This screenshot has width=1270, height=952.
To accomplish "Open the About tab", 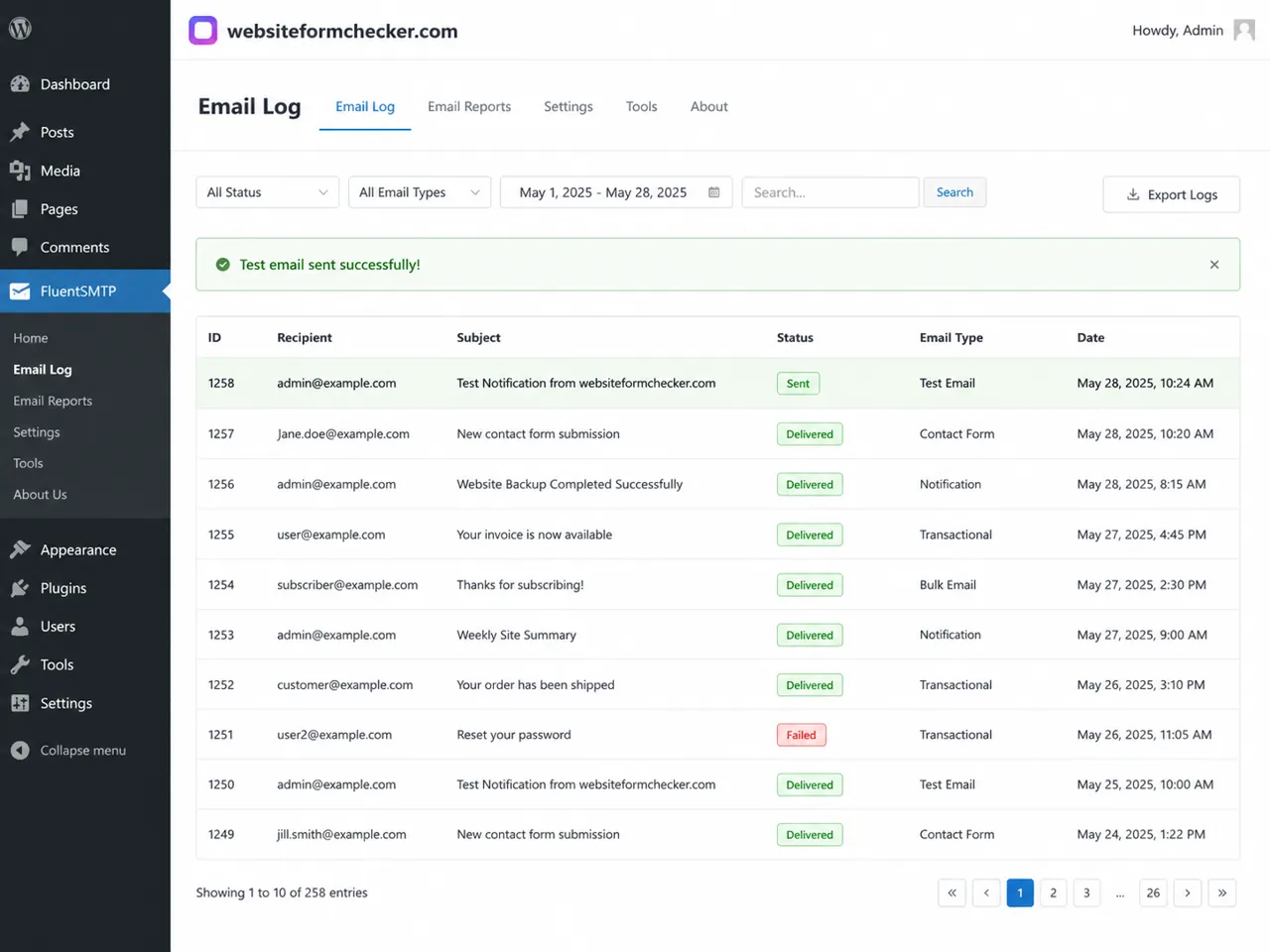I will [x=709, y=107].
